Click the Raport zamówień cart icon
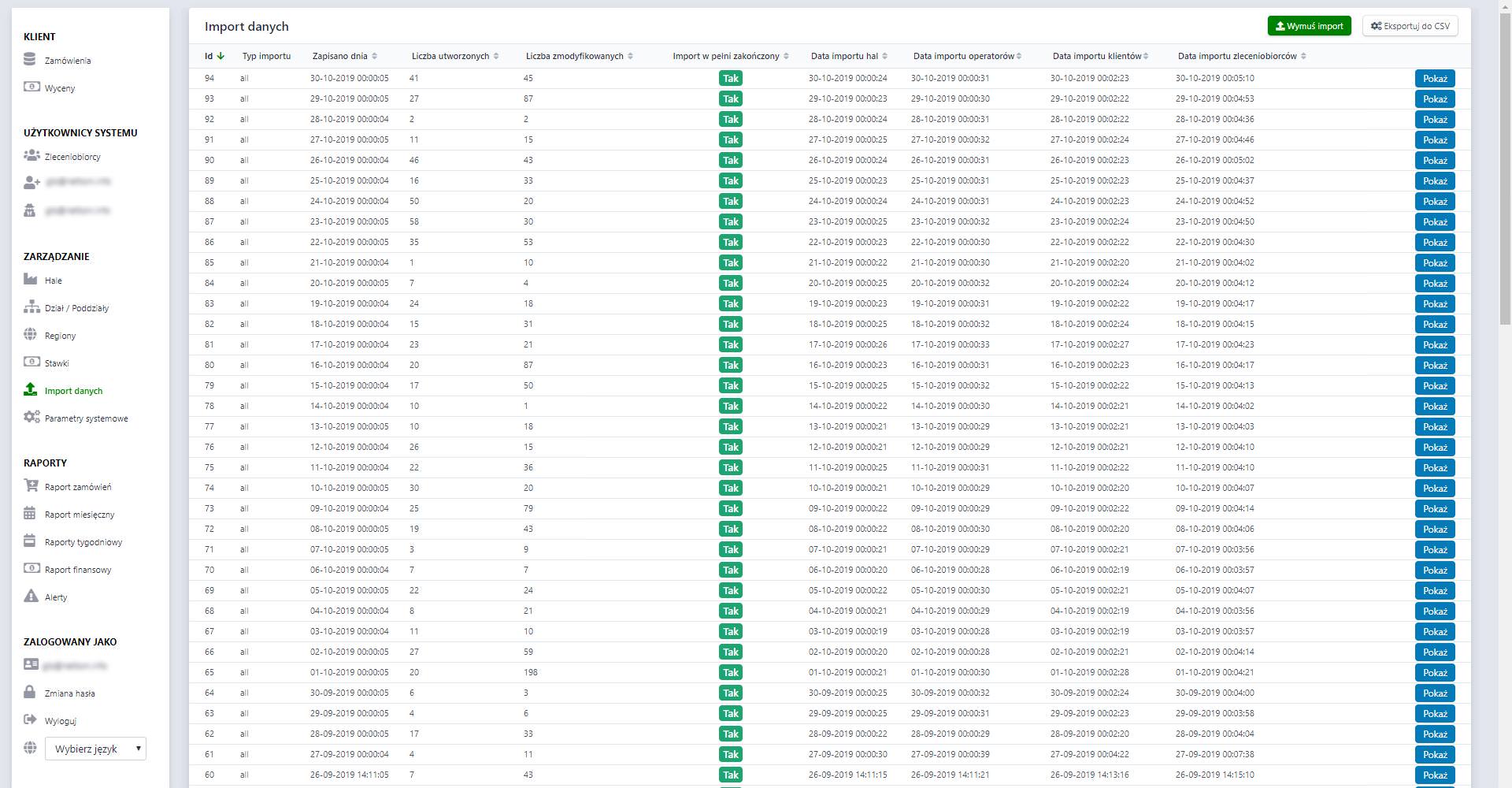 point(31,486)
